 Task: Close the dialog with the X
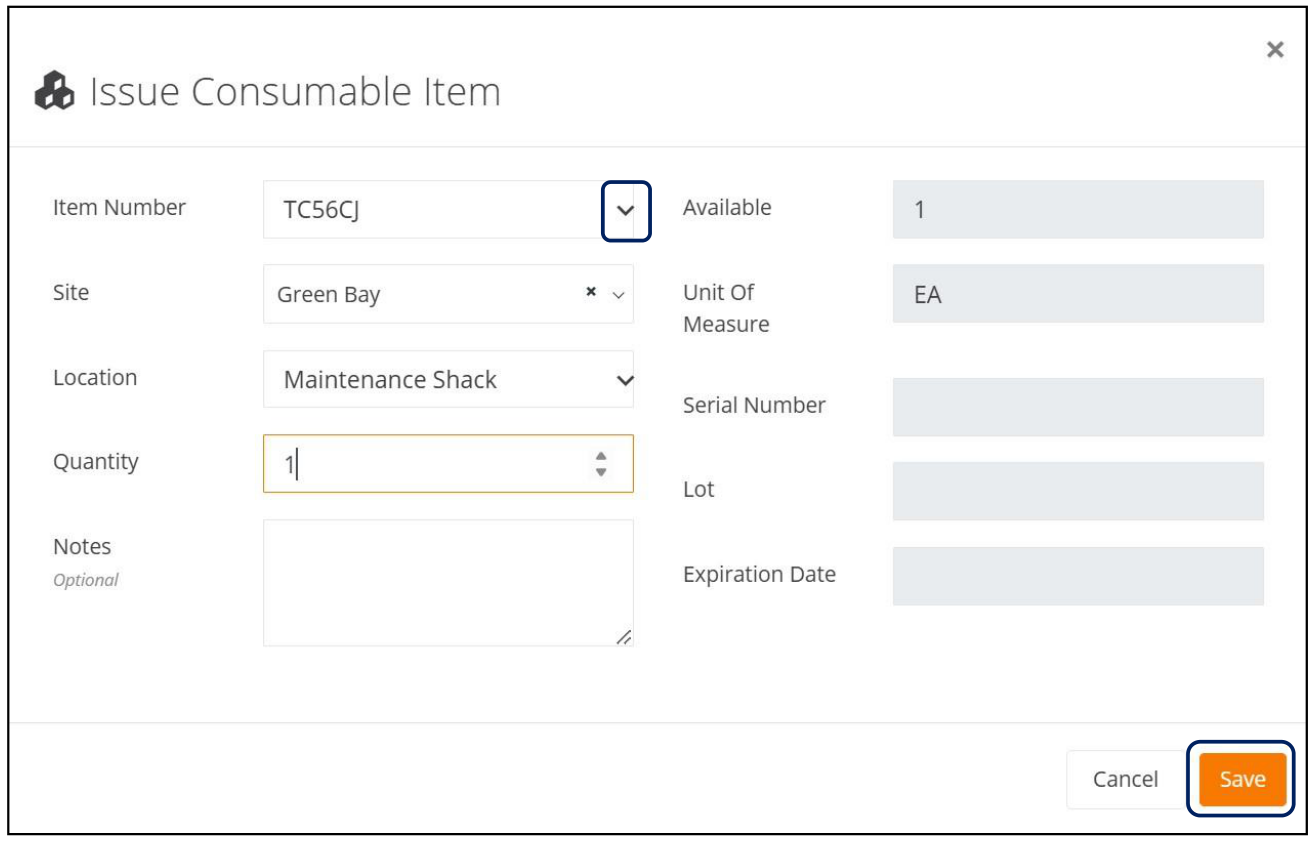[1275, 50]
